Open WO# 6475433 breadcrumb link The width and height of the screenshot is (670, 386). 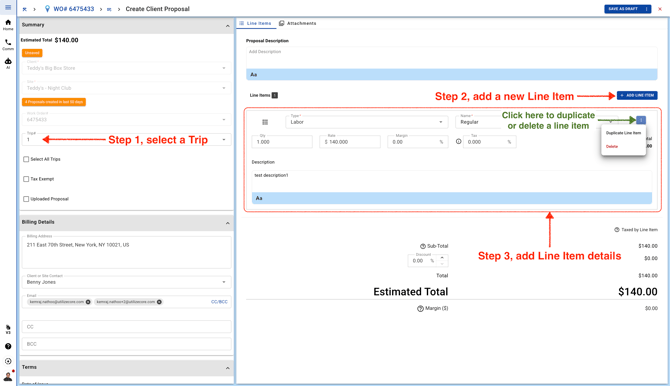[x=73, y=9]
